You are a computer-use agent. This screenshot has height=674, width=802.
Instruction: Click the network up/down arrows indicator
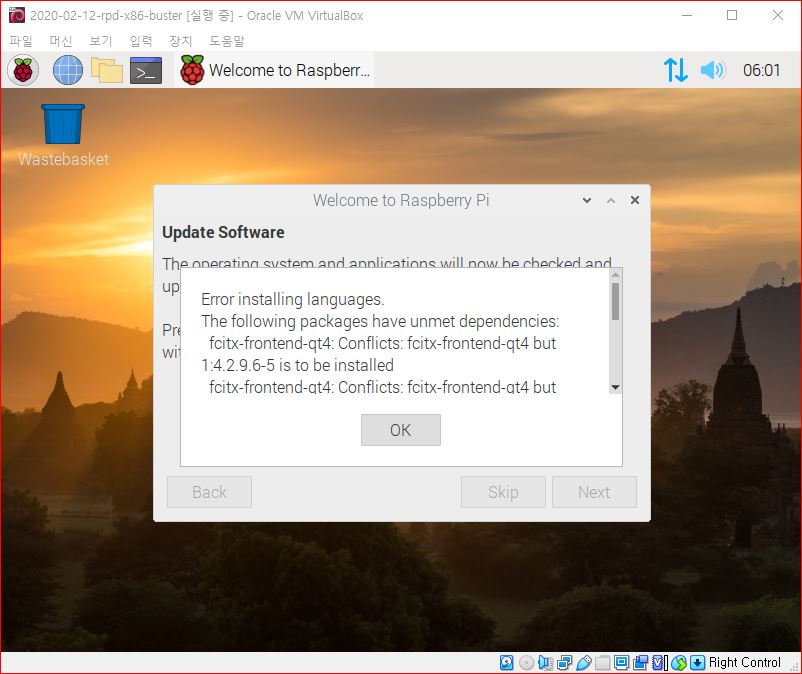pos(676,70)
